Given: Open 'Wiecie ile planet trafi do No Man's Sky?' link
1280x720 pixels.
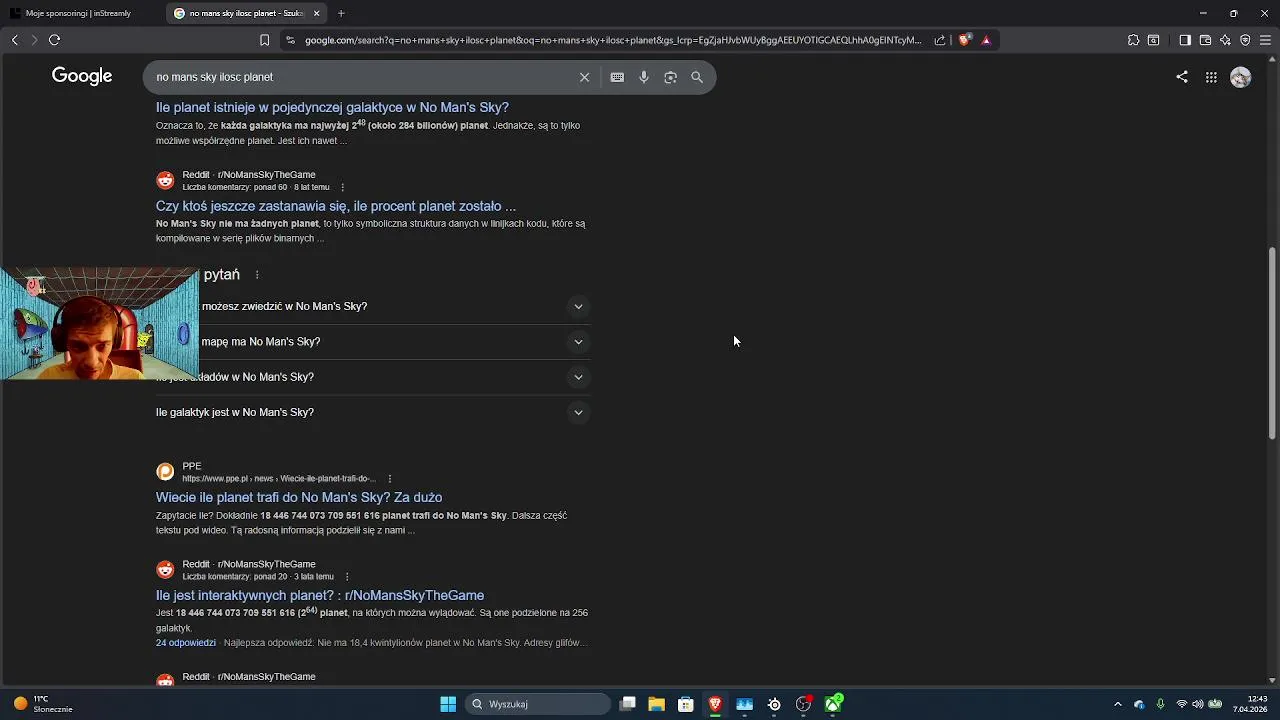Looking at the screenshot, I should click(x=299, y=497).
